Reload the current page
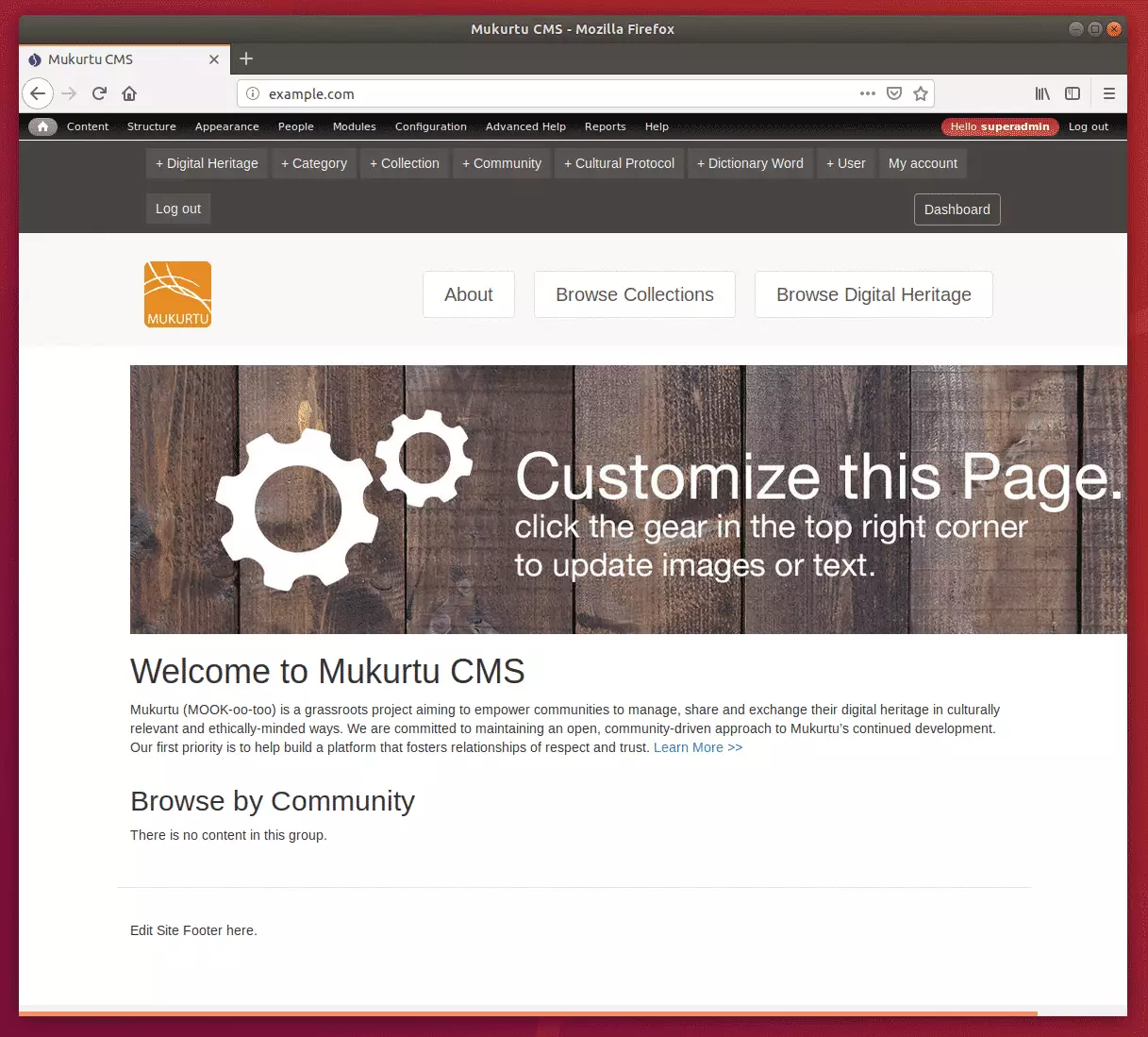Screen dimensions: 1148x1037 click(99, 93)
